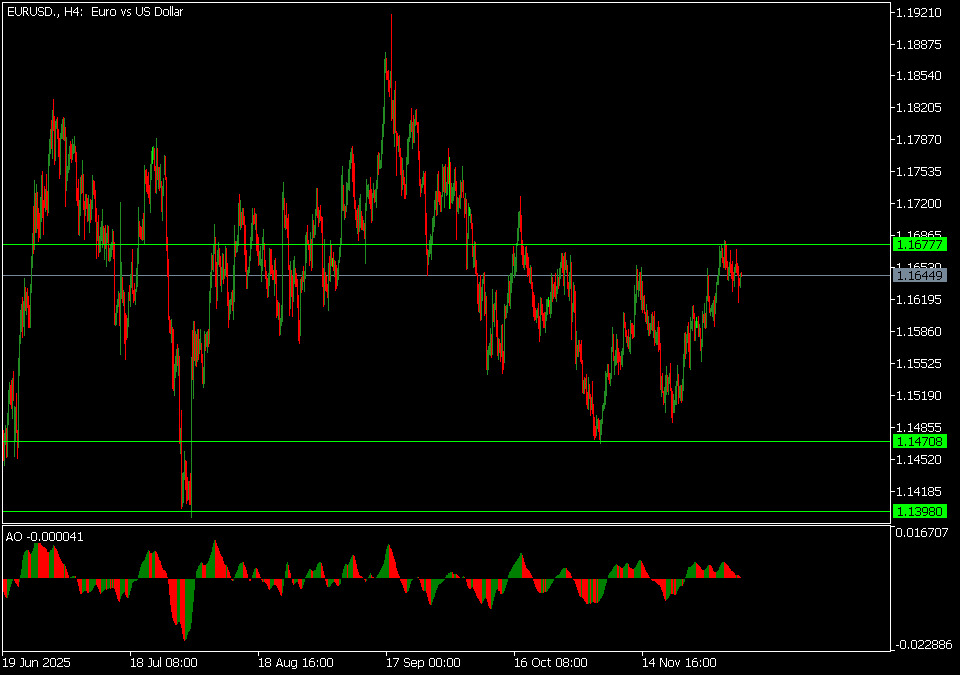The image size is (960, 675).
Task: Click the green 1.13980 price label
Action: [918, 511]
